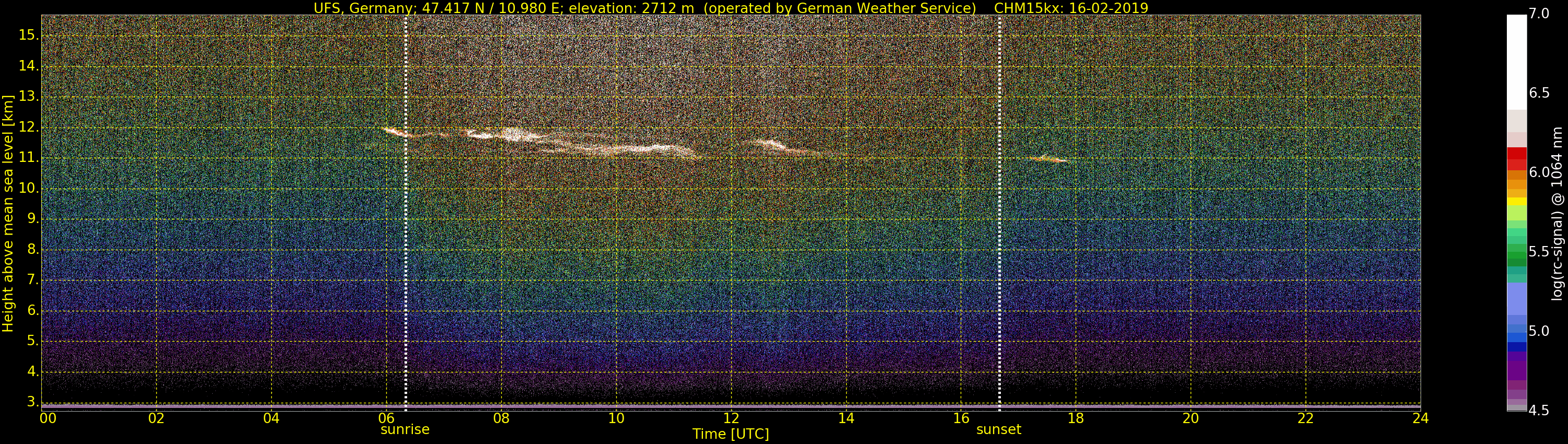Click the purple band near the colorbar bottom
Screen dimensions: 1568x444
click(1516, 370)
